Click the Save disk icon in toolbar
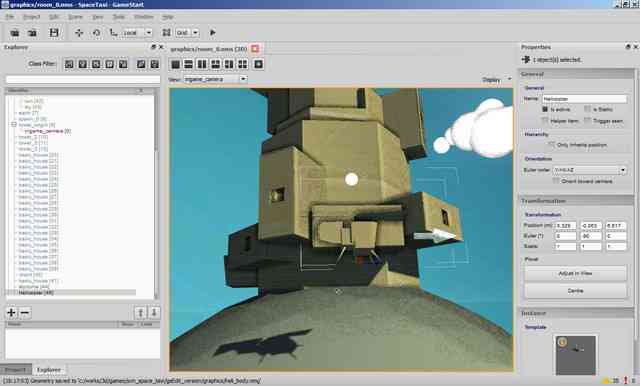640x386 pixels. pos(54,33)
